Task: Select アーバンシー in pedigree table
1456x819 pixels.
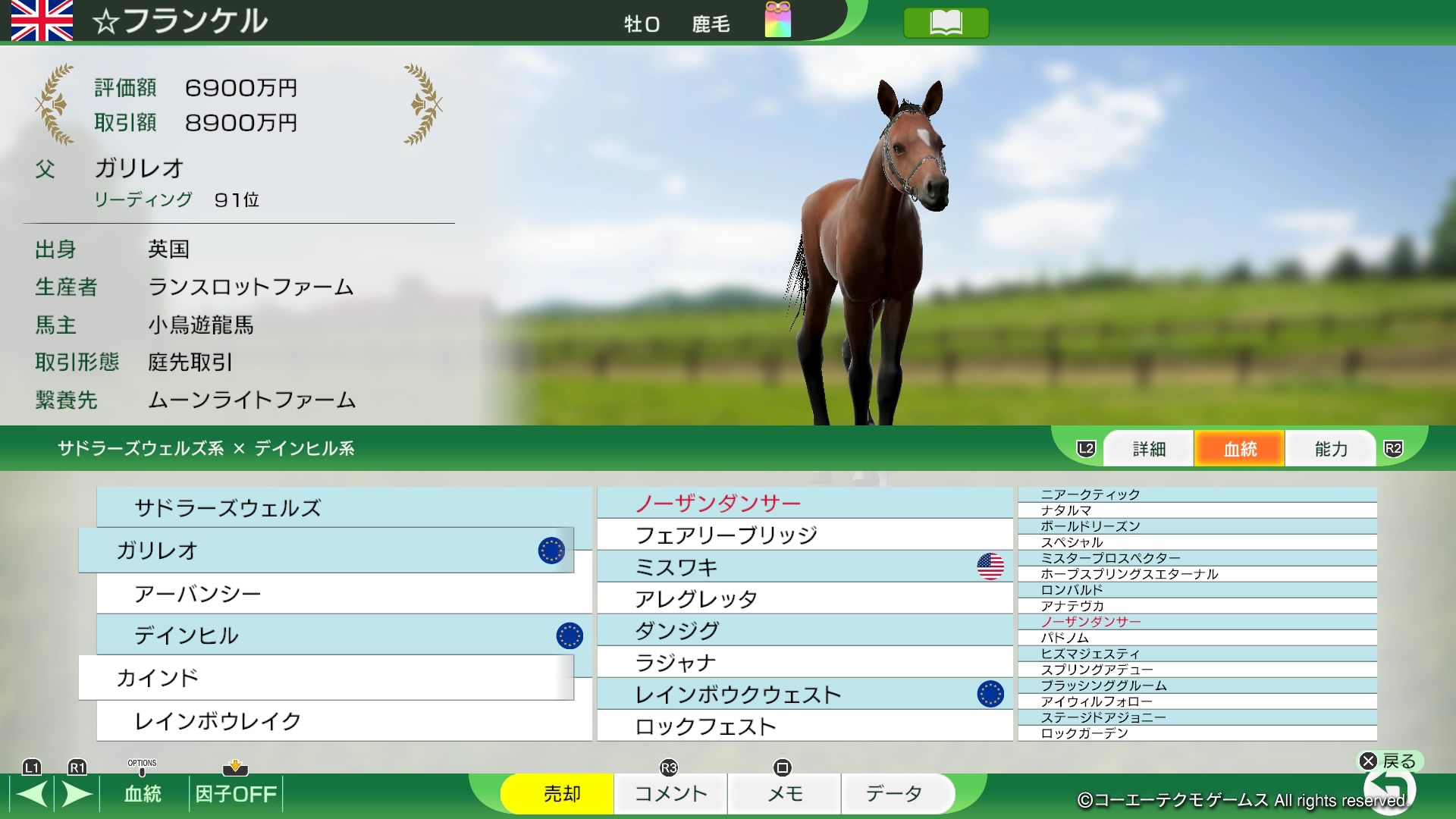Action: click(x=344, y=594)
